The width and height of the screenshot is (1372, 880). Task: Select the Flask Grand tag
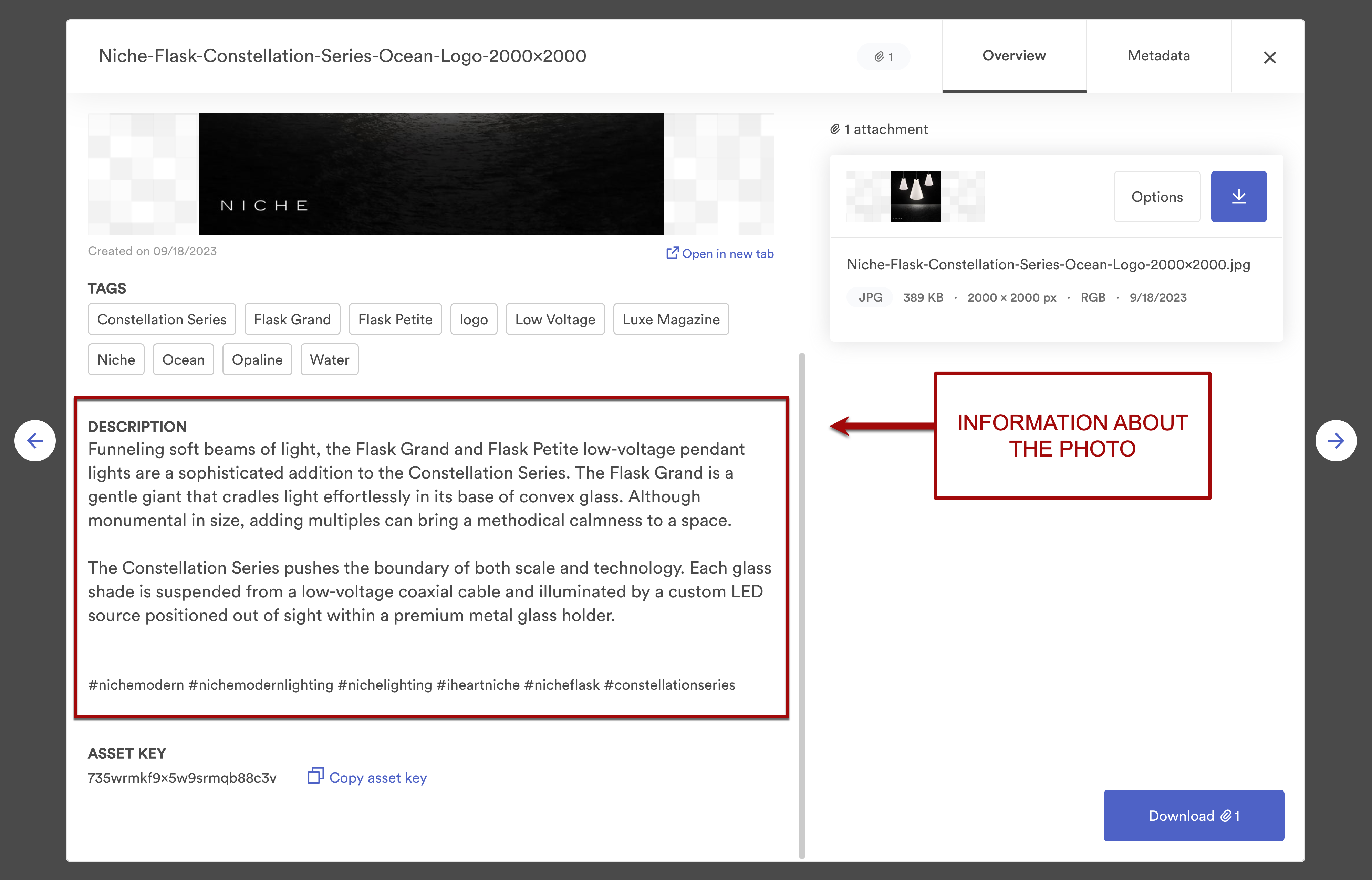(292, 319)
